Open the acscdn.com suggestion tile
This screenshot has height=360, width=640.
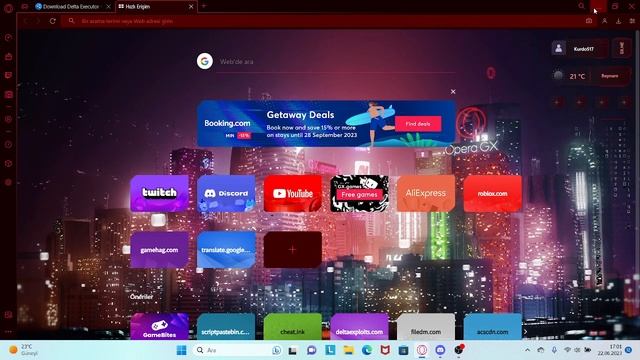coord(493,327)
